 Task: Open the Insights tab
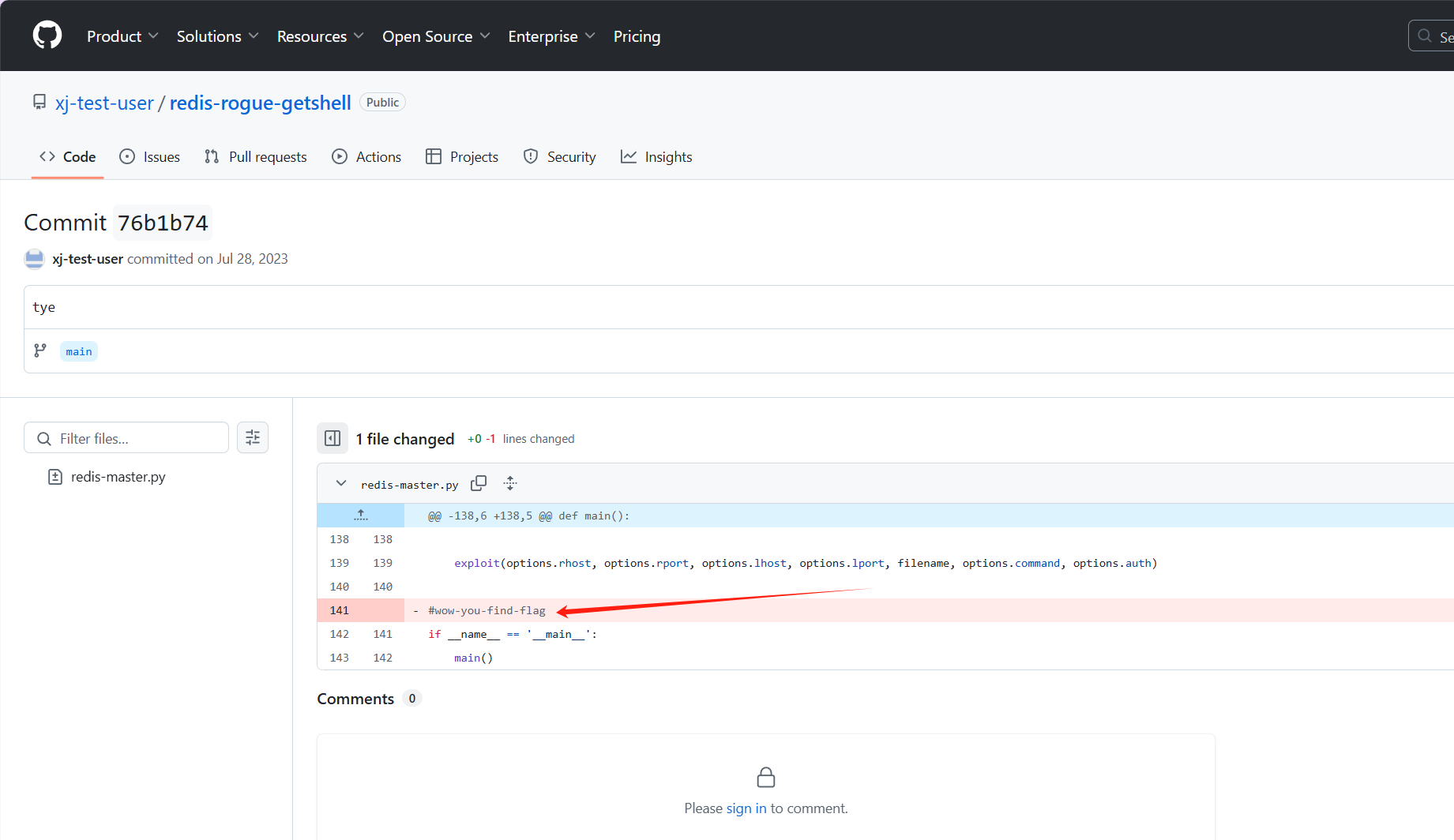point(656,156)
